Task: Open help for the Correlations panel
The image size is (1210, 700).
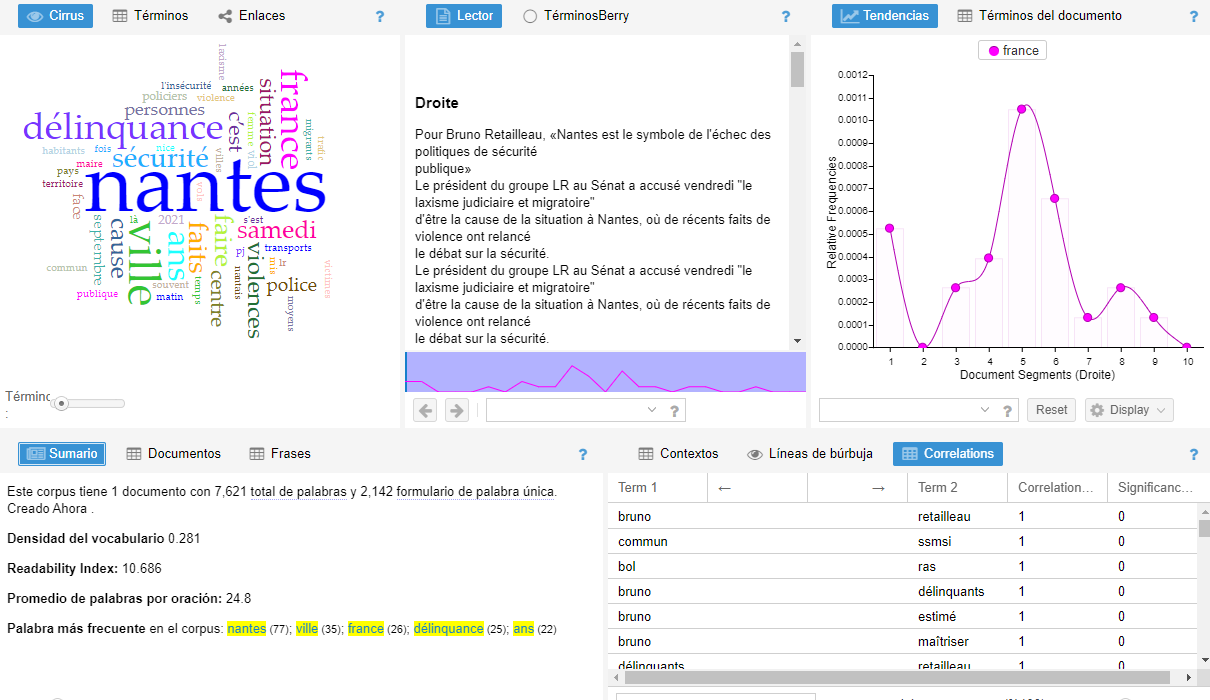Action: pos(1193,455)
